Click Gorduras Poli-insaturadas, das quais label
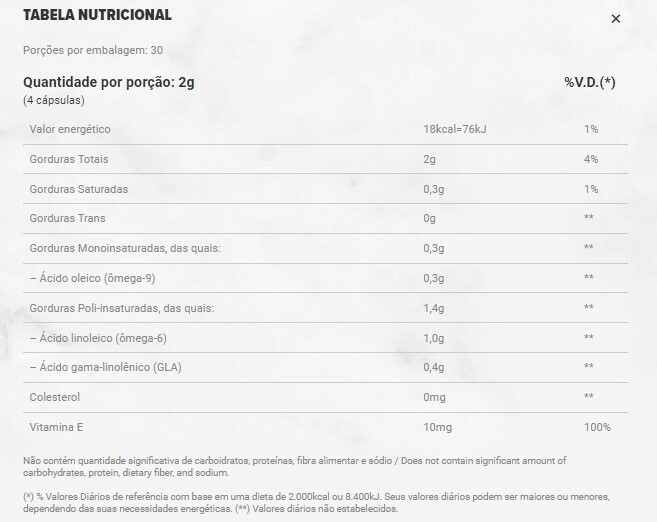 [122, 308]
